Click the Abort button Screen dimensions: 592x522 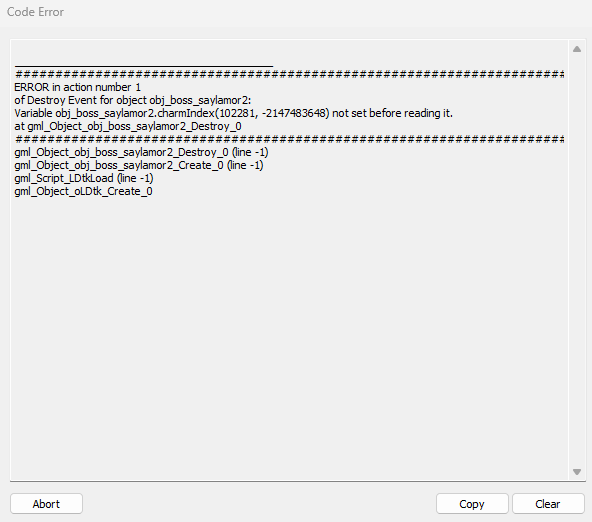click(x=46, y=504)
